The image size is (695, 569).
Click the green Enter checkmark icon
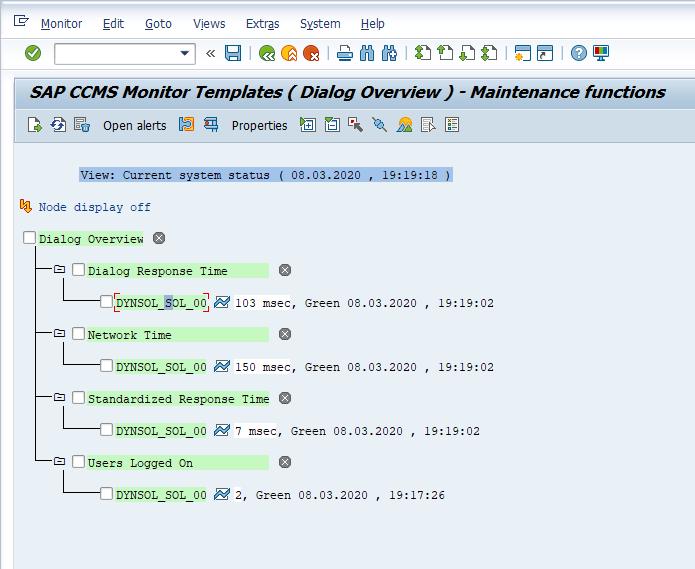click(x=33, y=53)
